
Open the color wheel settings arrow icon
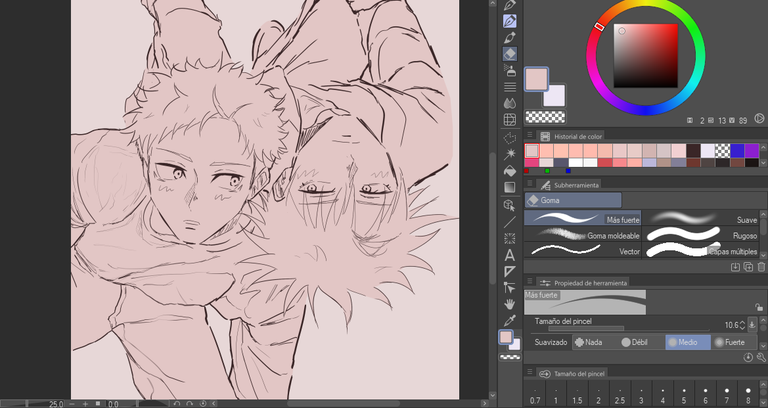point(759,119)
